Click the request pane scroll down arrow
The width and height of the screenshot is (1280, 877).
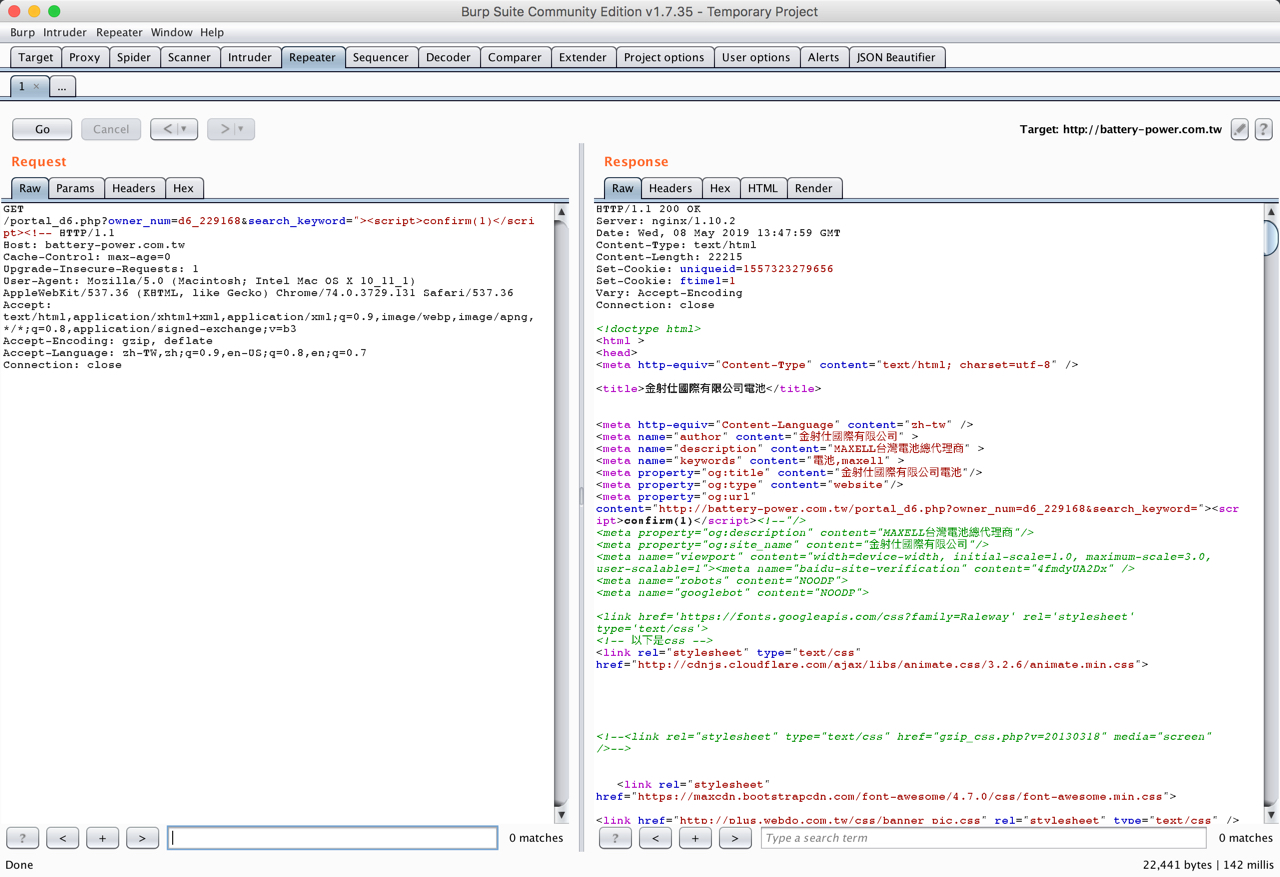point(561,815)
